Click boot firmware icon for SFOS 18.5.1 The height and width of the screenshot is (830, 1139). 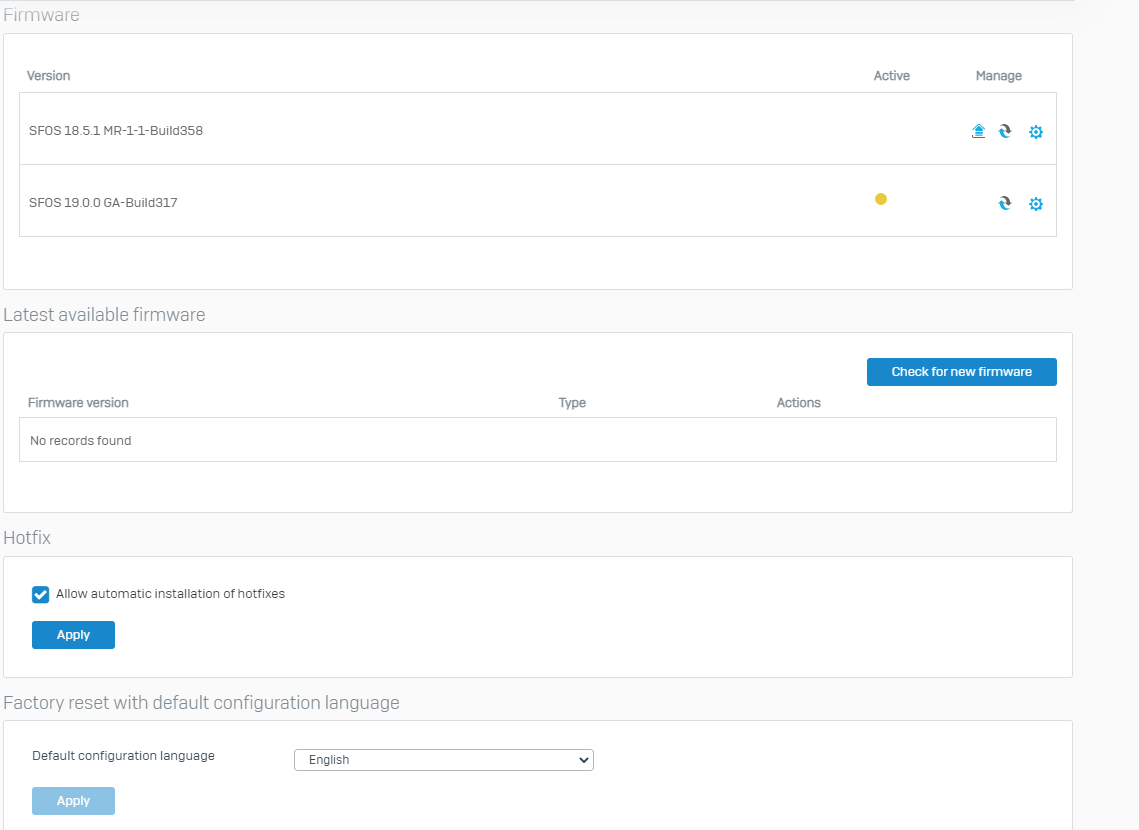[1005, 131]
